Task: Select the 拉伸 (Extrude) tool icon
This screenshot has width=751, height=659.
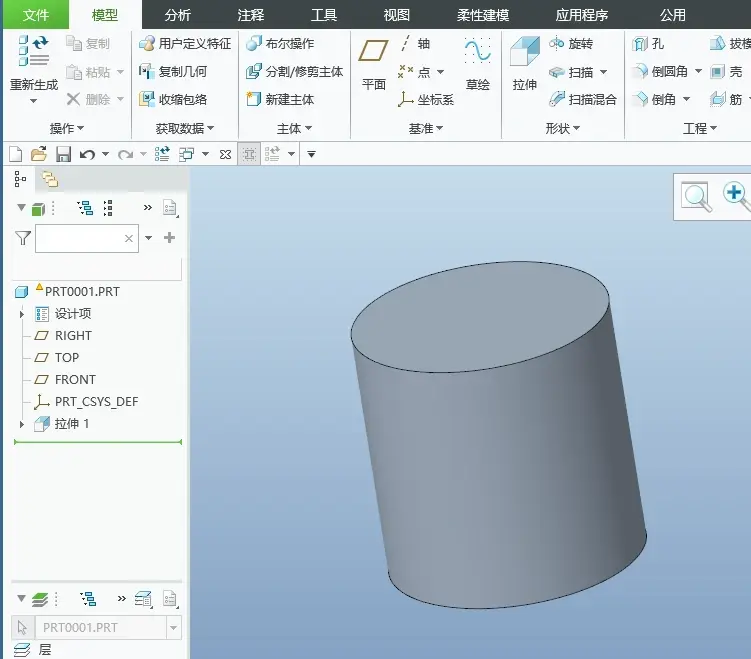Action: click(x=524, y=52)
